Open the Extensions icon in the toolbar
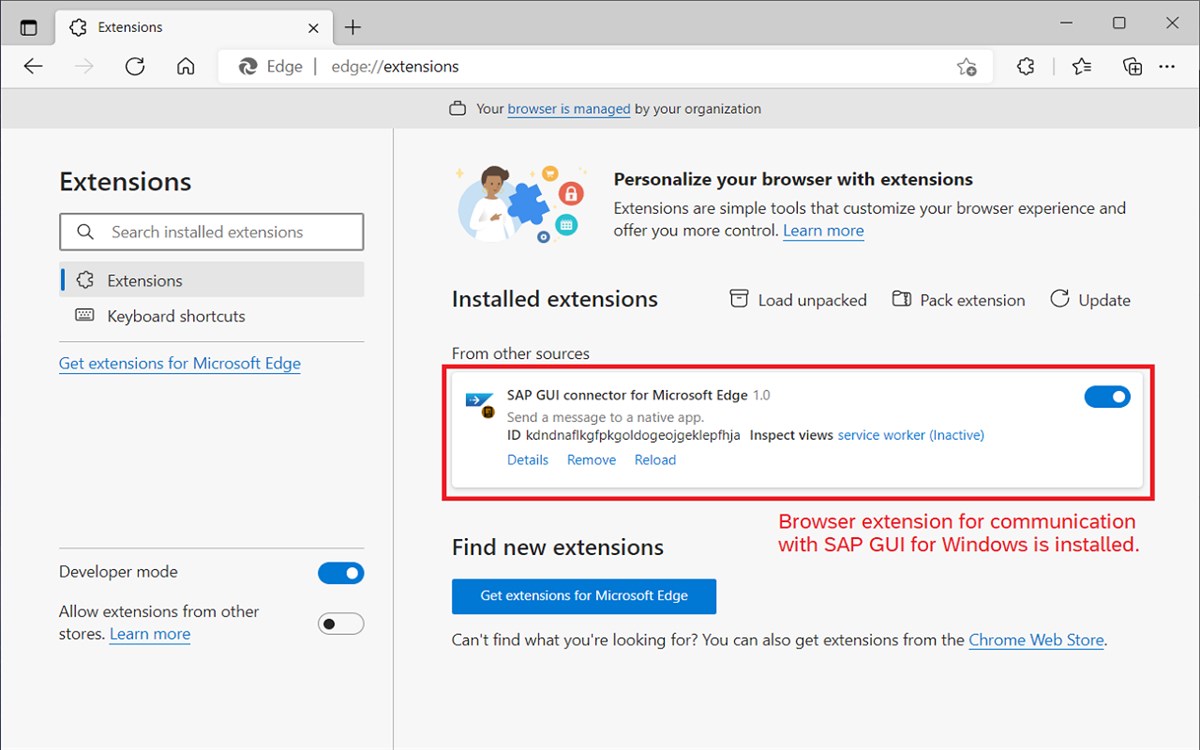 [1025, 66]
